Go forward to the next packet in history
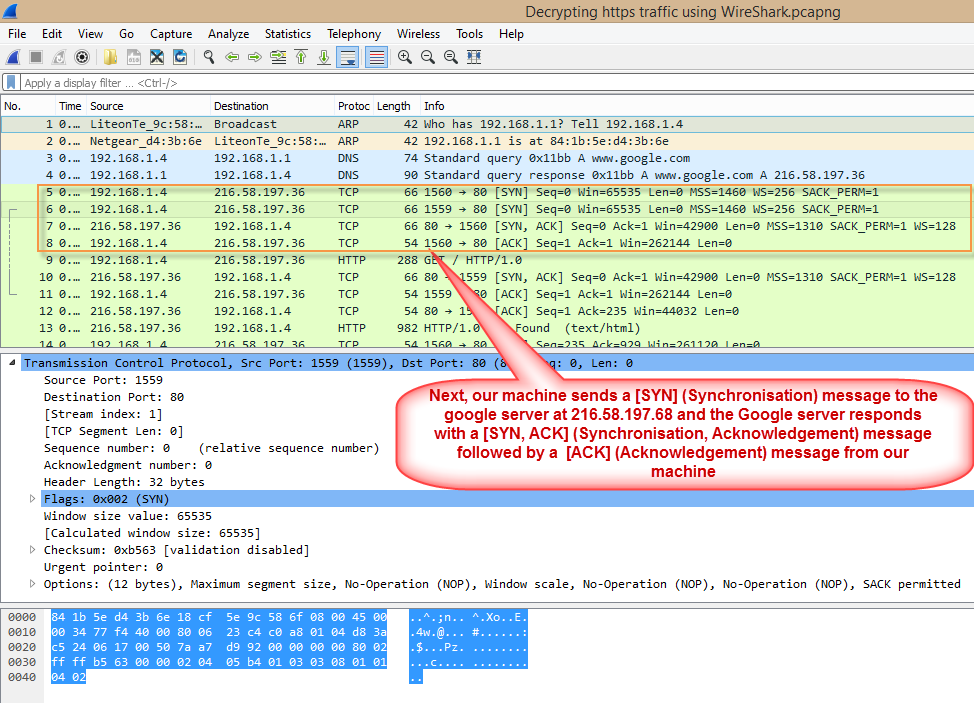 pyautogui.click(x=255, y=57)
